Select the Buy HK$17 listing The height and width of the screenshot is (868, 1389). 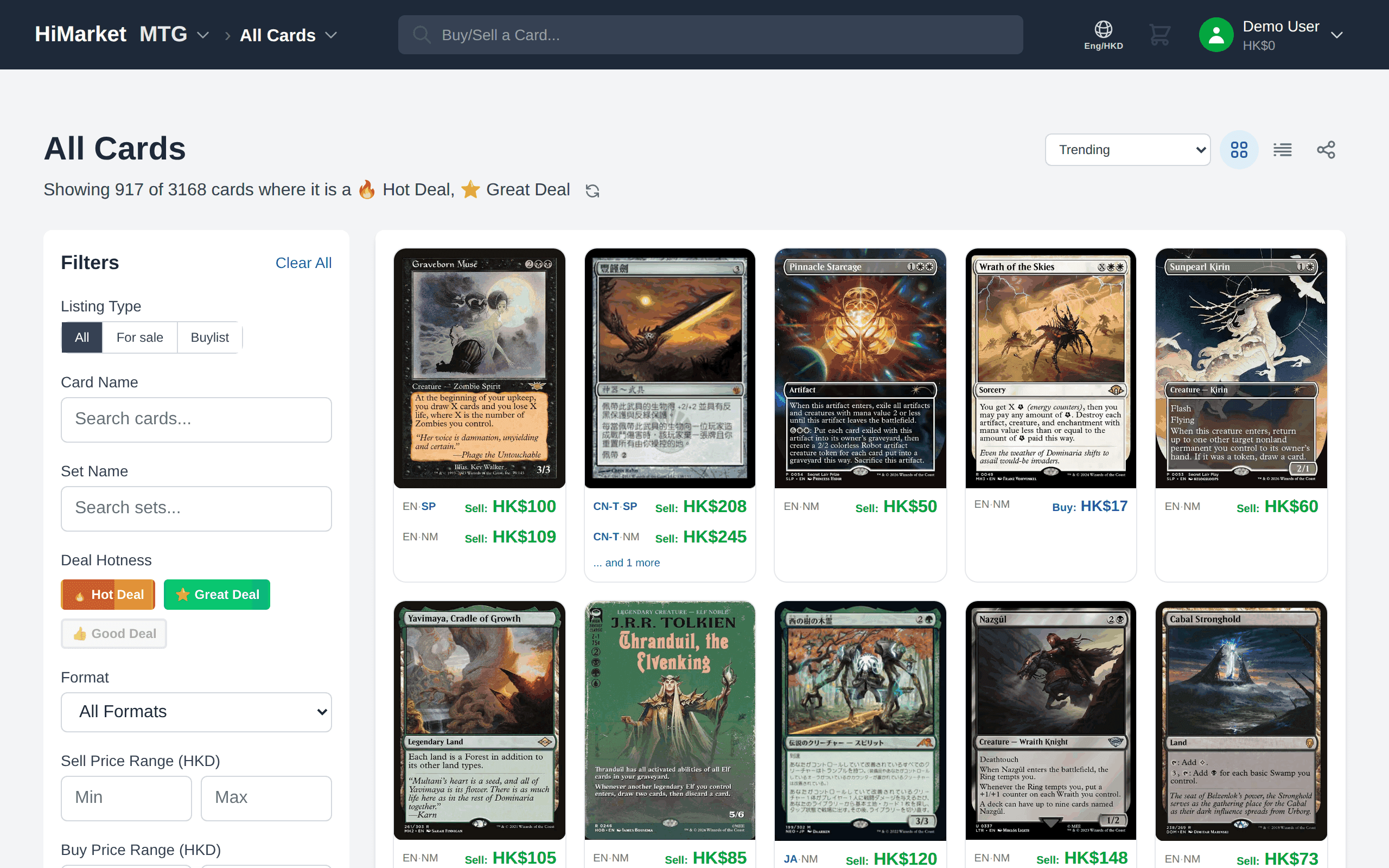[x=1050, y=506]
